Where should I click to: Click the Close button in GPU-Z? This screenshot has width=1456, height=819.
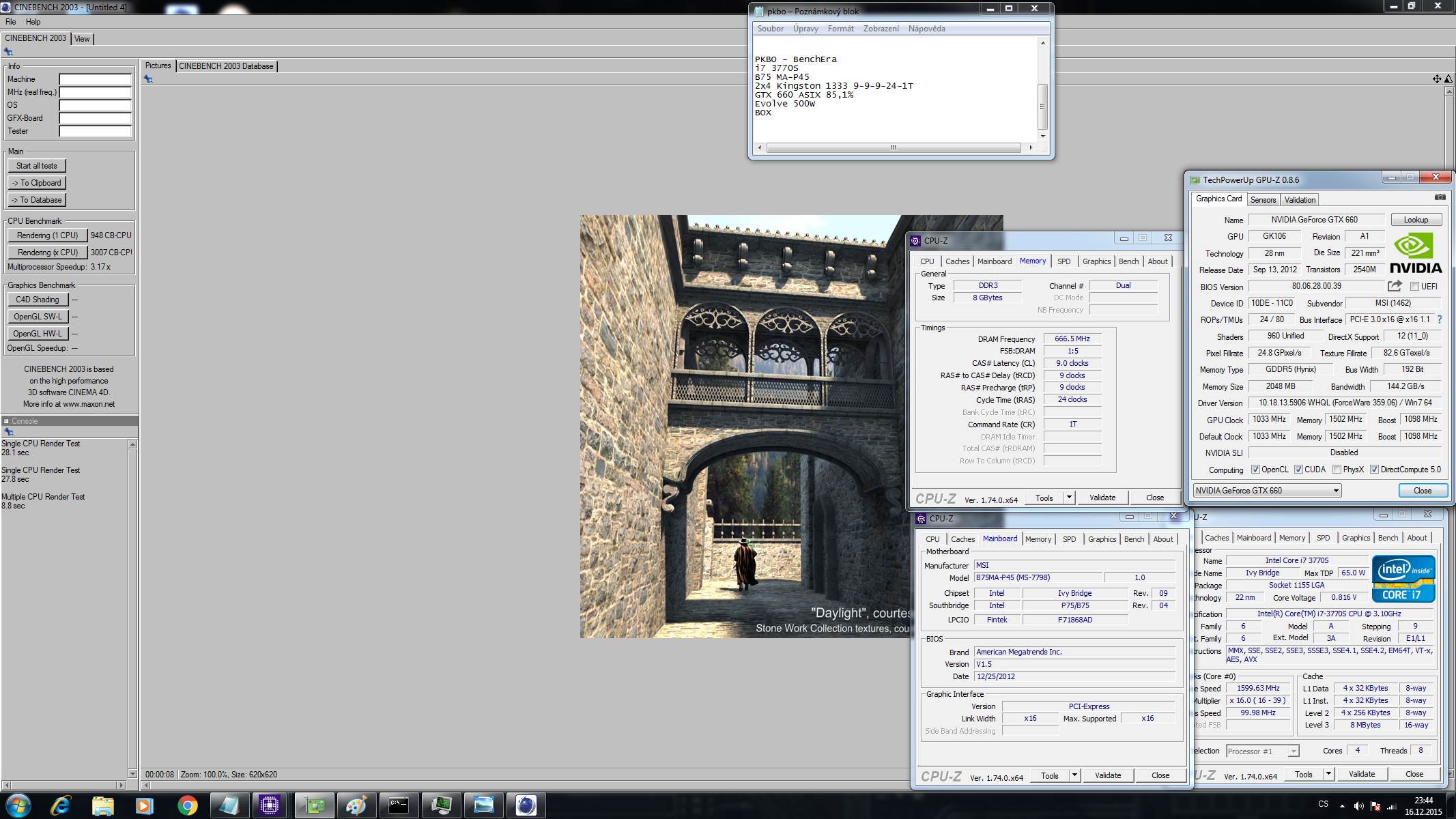tap(1423, 491)
